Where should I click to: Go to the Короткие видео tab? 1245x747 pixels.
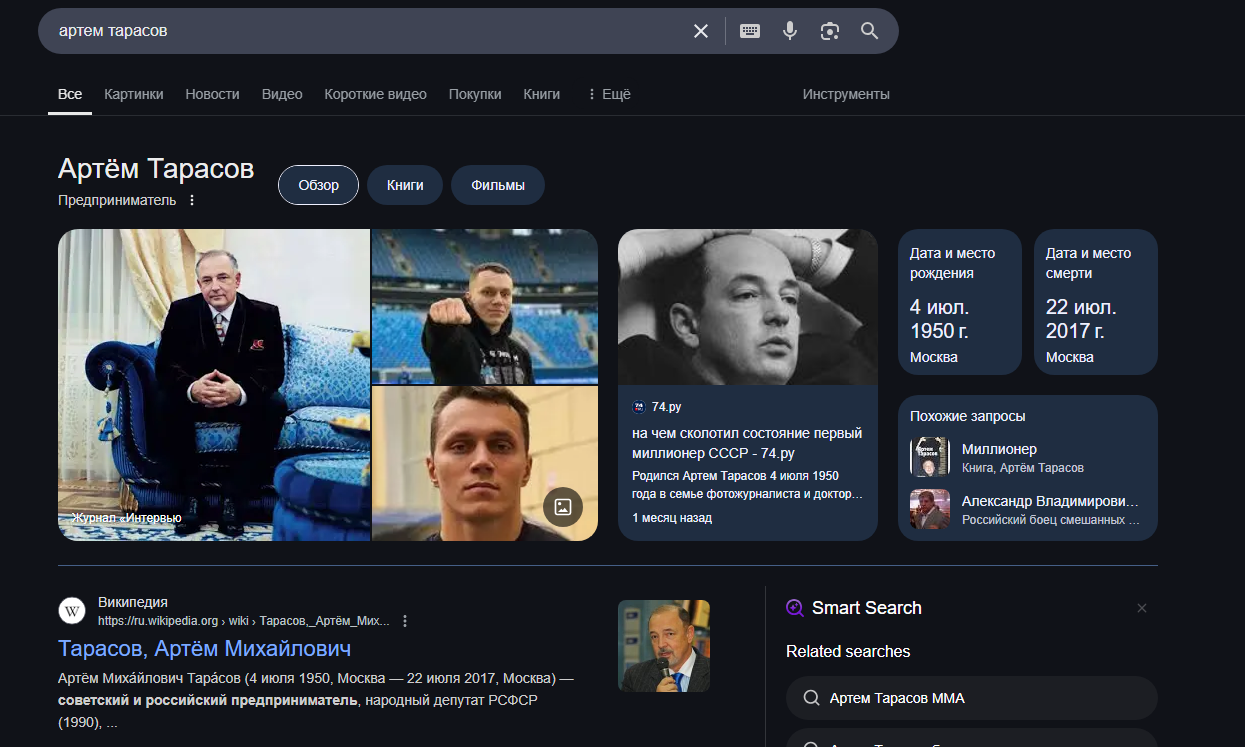pyautogui.click(x=376, y=94)
